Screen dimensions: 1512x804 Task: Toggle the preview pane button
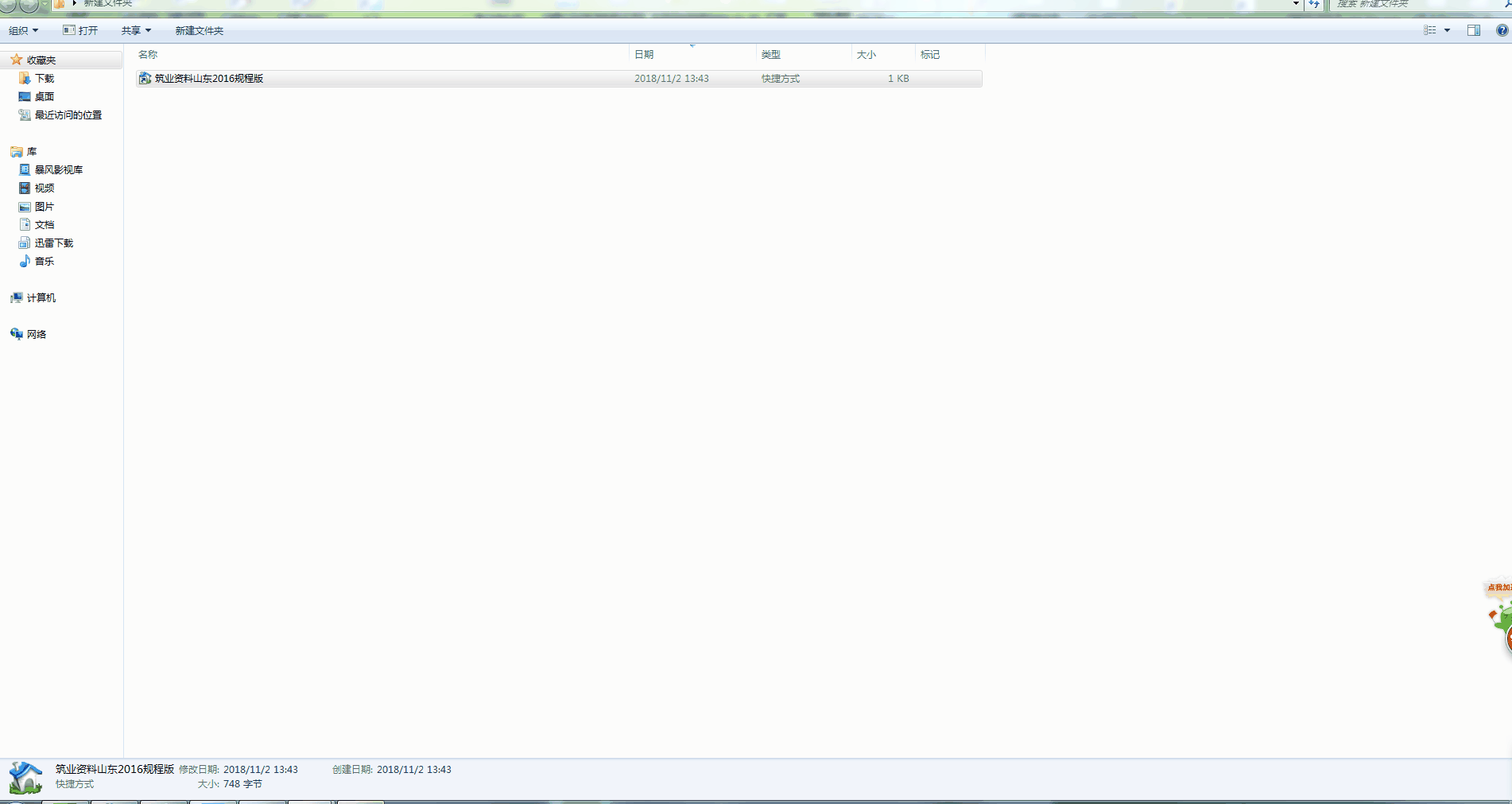tap(1473, 30)
